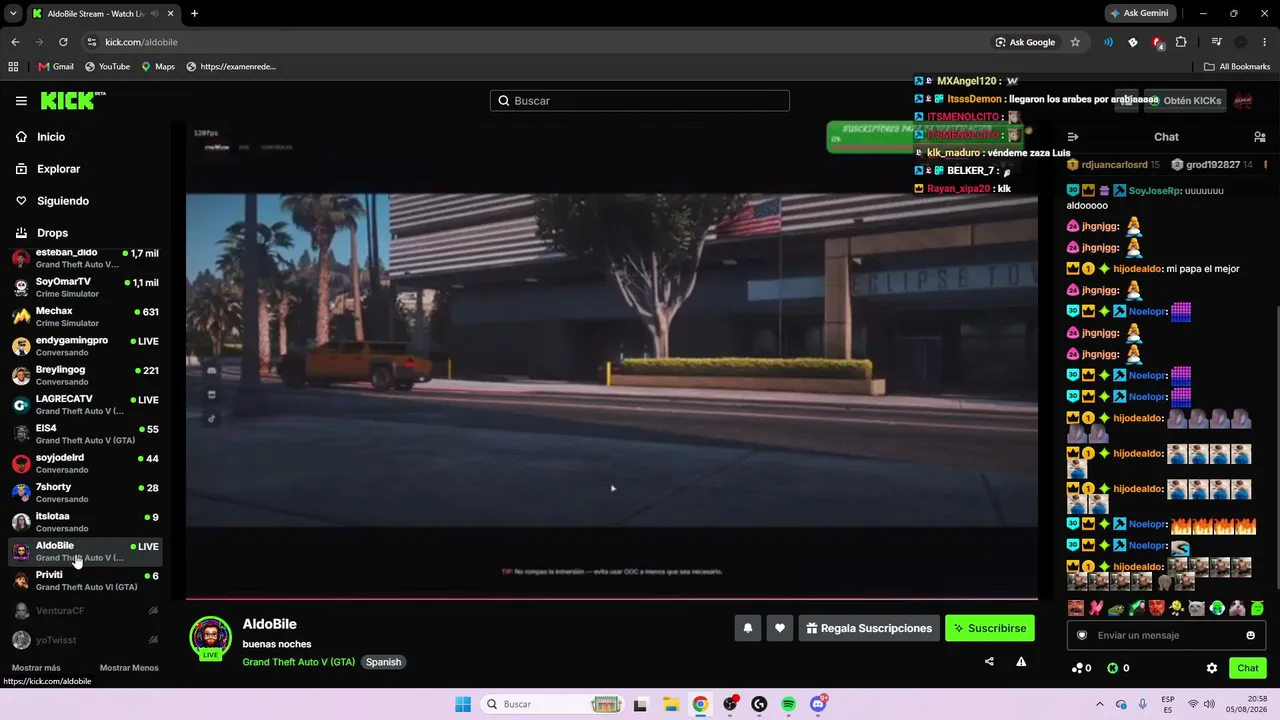Open Chrome extensions puzzle icon
The image size is (1280, 720).
click(x=1181, y=42)
